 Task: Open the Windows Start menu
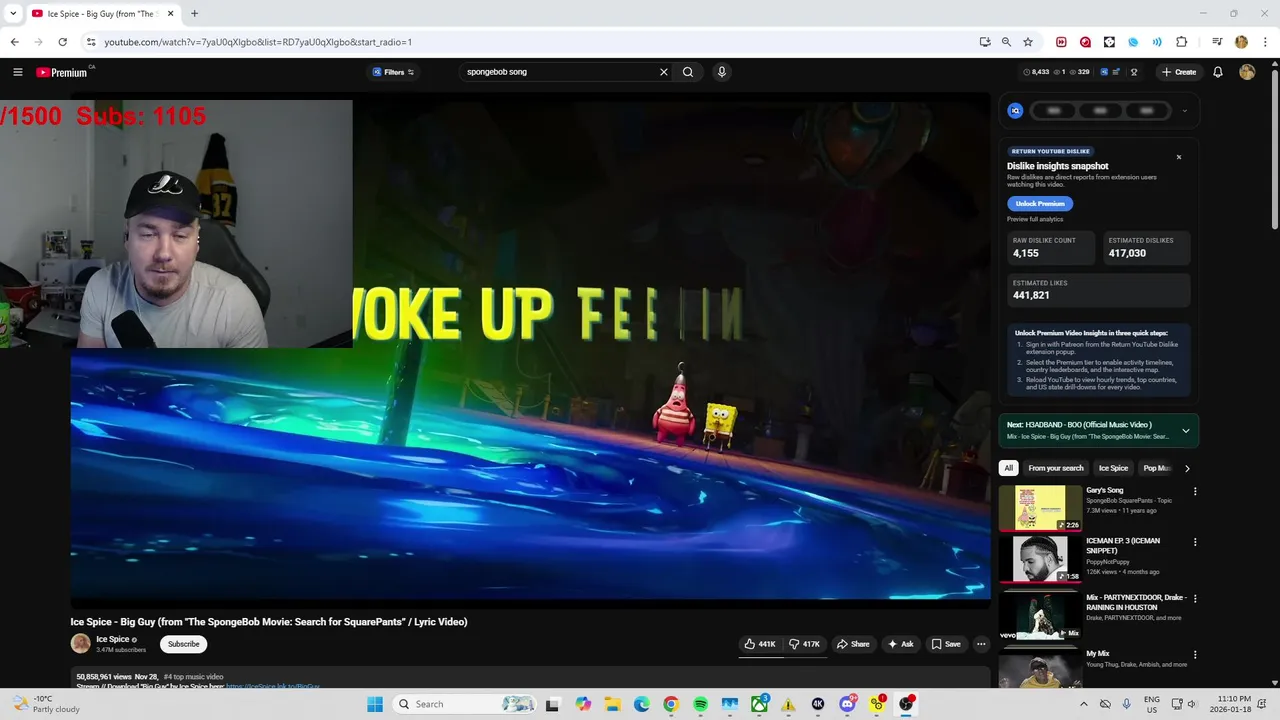[375, 704]
